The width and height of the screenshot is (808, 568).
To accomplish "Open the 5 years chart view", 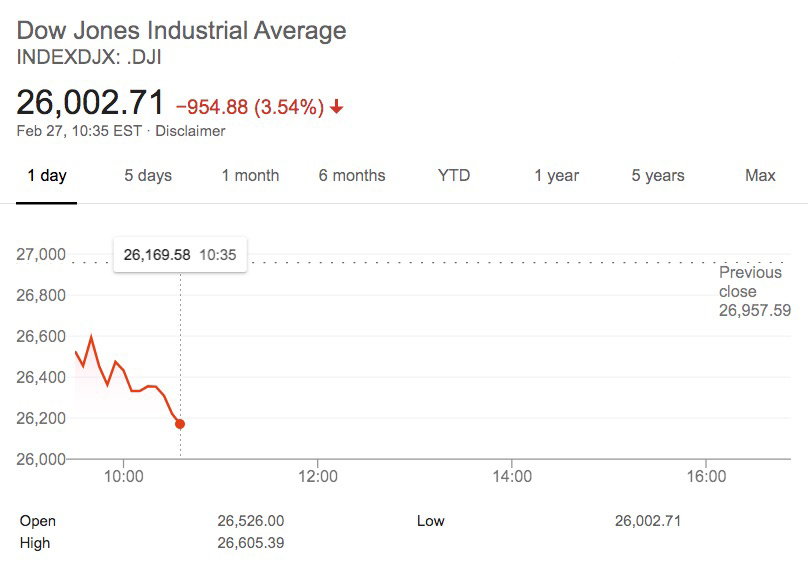I will point(658,176).
